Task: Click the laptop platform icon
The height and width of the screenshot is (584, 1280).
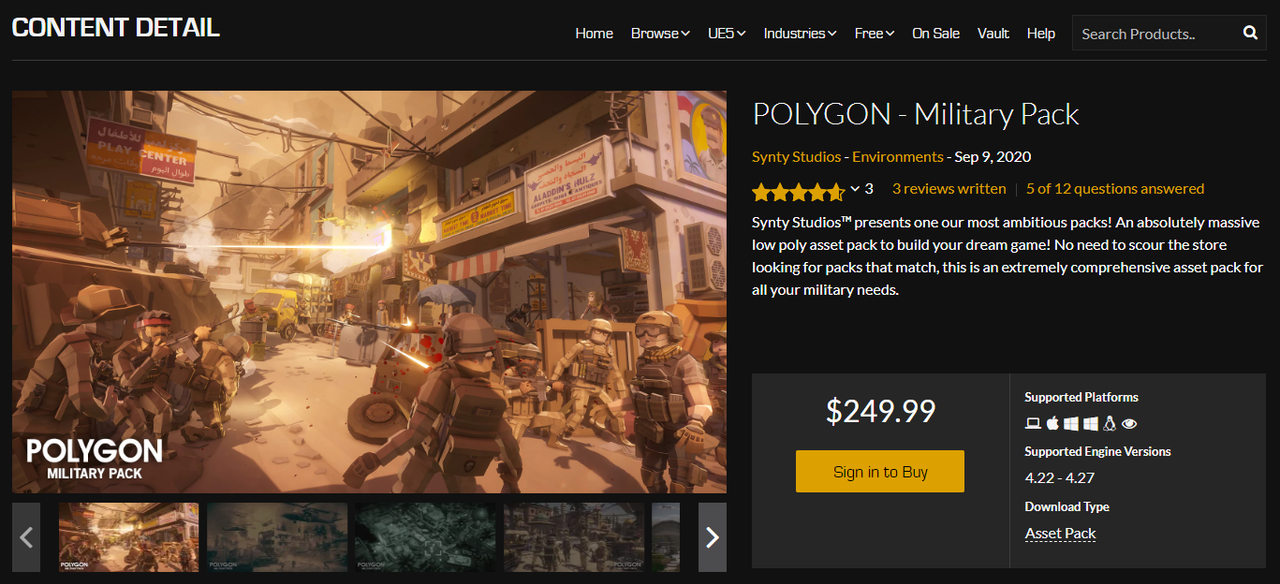Action: pos(1033,424)
